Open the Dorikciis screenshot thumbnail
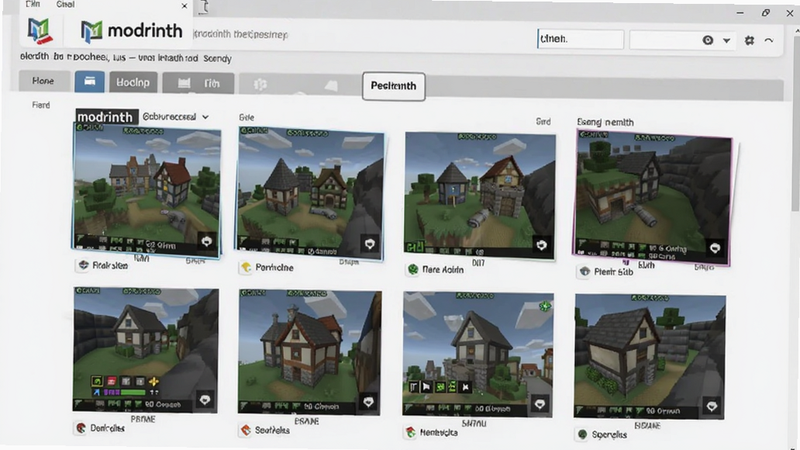This screenshot has width=800, height=450. point(145,350)
